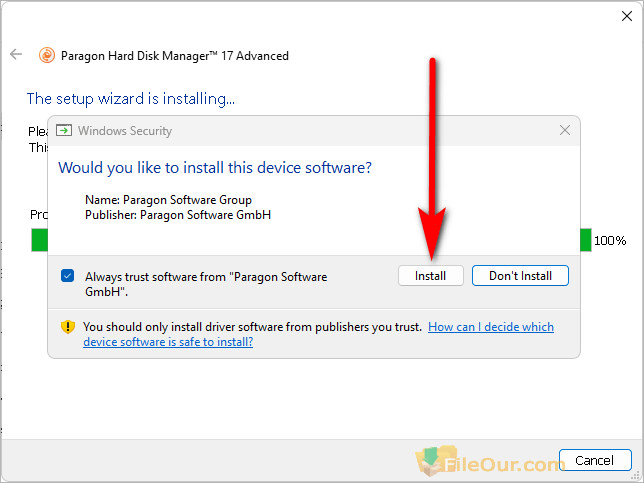This screenshot has height=483, width=644.
Task: Go back with the wizard's back arrow
Action: (16, 54)
